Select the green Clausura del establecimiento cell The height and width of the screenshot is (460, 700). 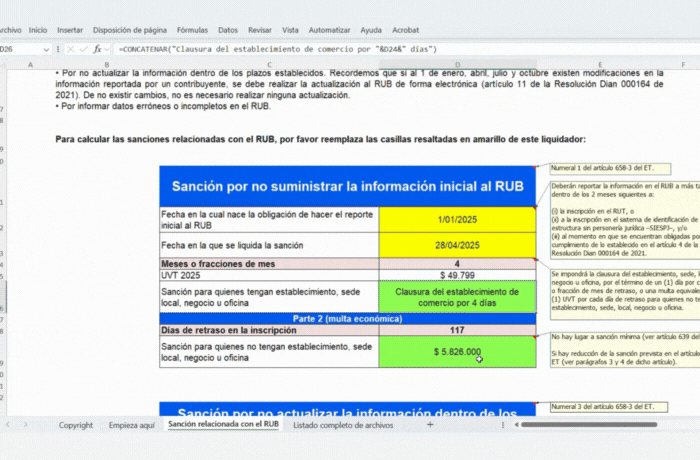click(x=458, y=297)
